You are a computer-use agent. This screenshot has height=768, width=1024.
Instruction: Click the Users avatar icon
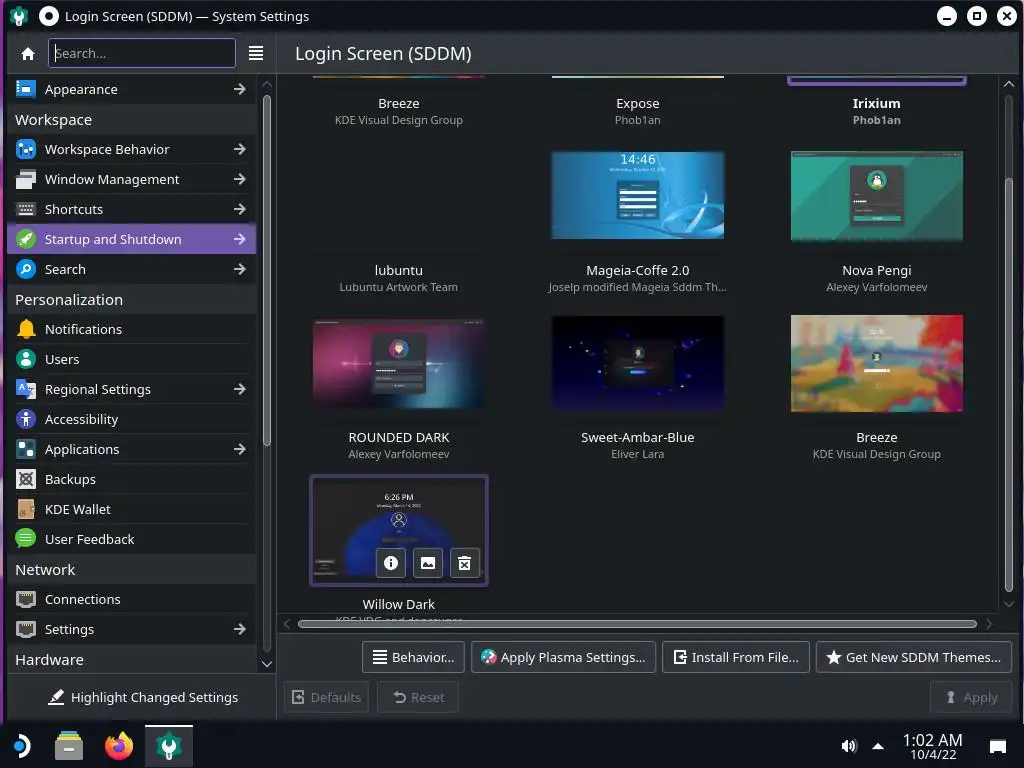point(25,359)
